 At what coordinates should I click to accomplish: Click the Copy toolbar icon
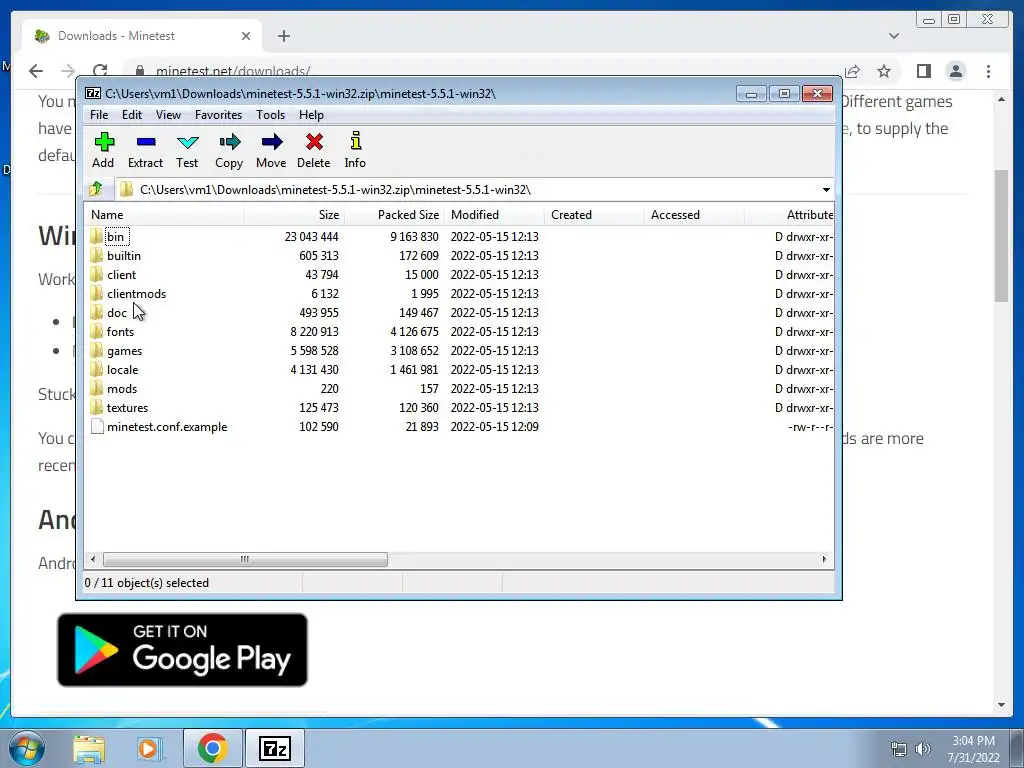pyautogui.click(x=229, y=150)
